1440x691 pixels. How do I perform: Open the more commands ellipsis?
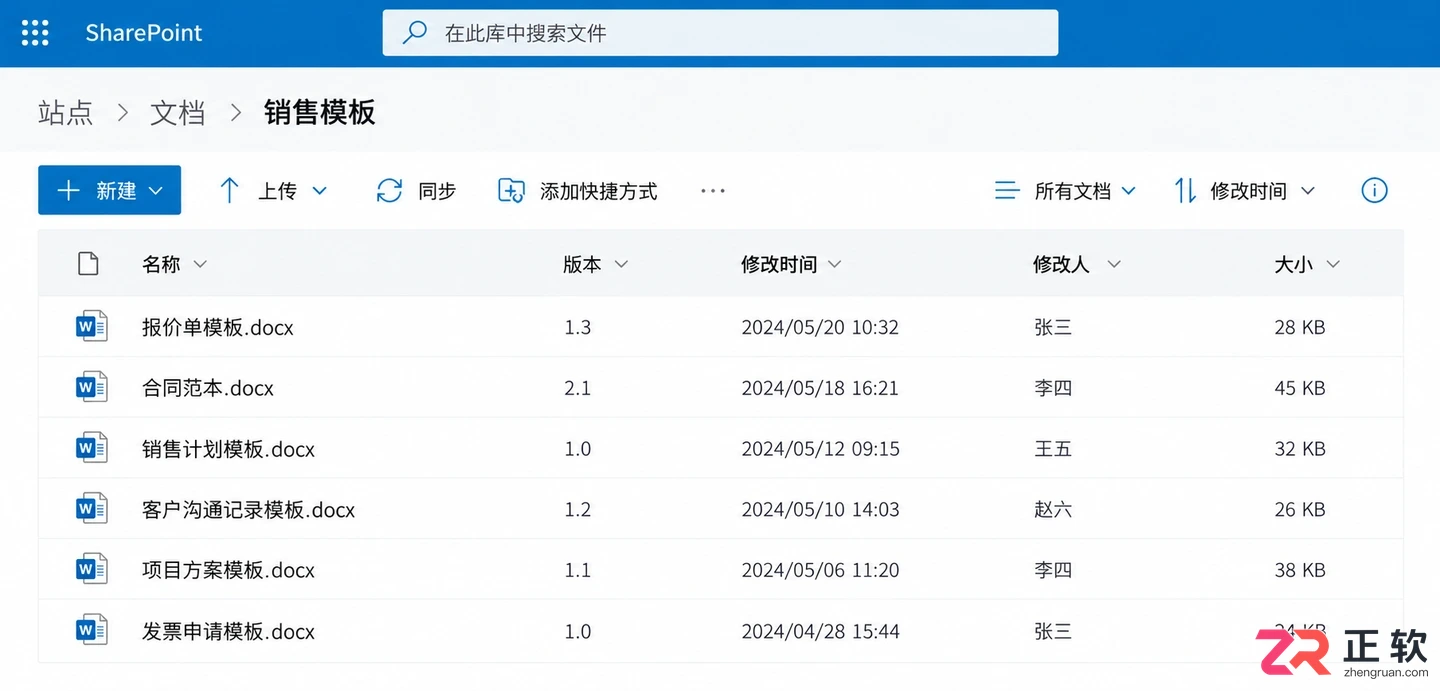click(x=713, y=191)
